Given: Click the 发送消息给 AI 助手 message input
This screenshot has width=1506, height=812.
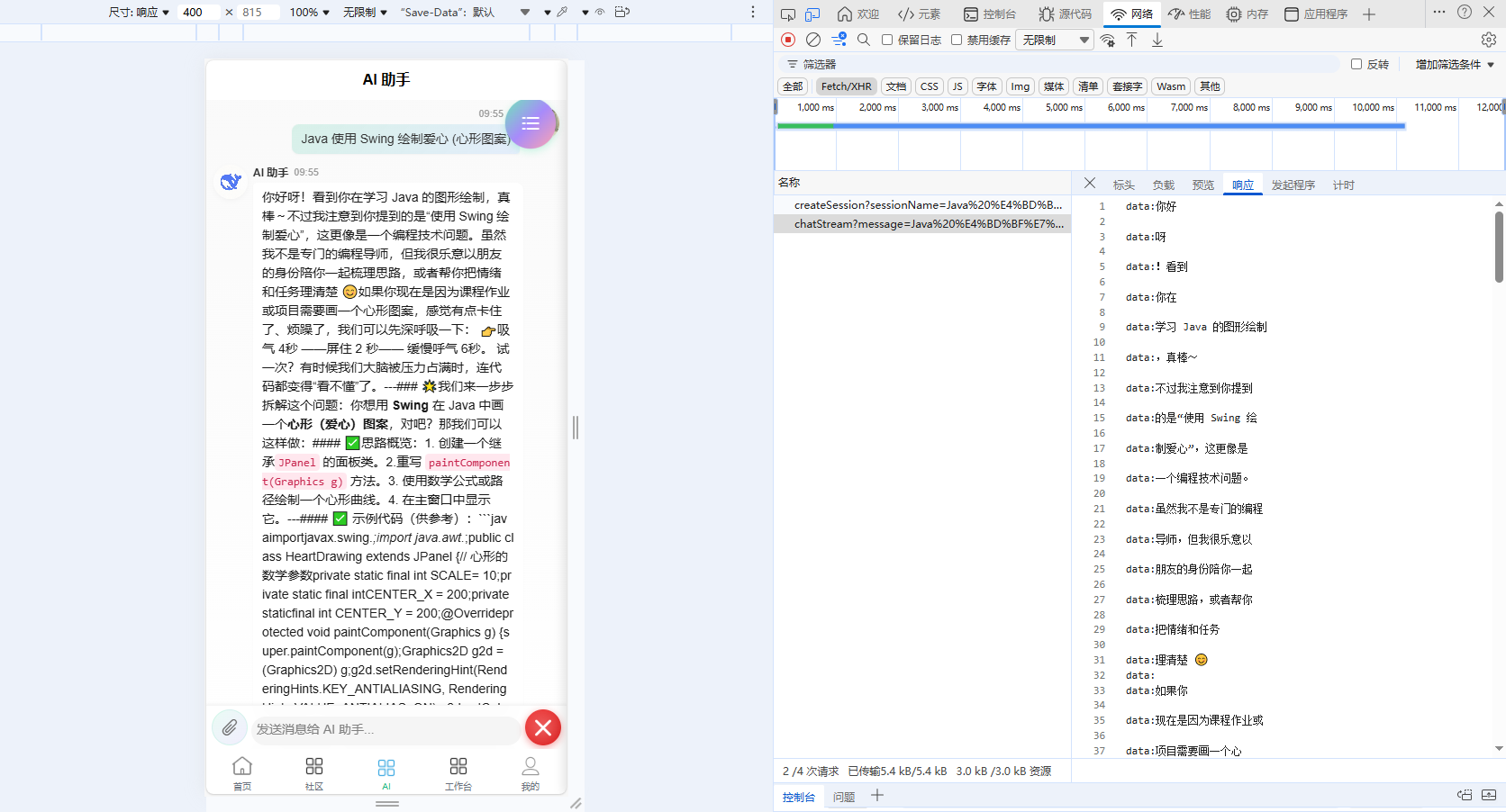Looking at the screenshot, I should click(385, 729).
